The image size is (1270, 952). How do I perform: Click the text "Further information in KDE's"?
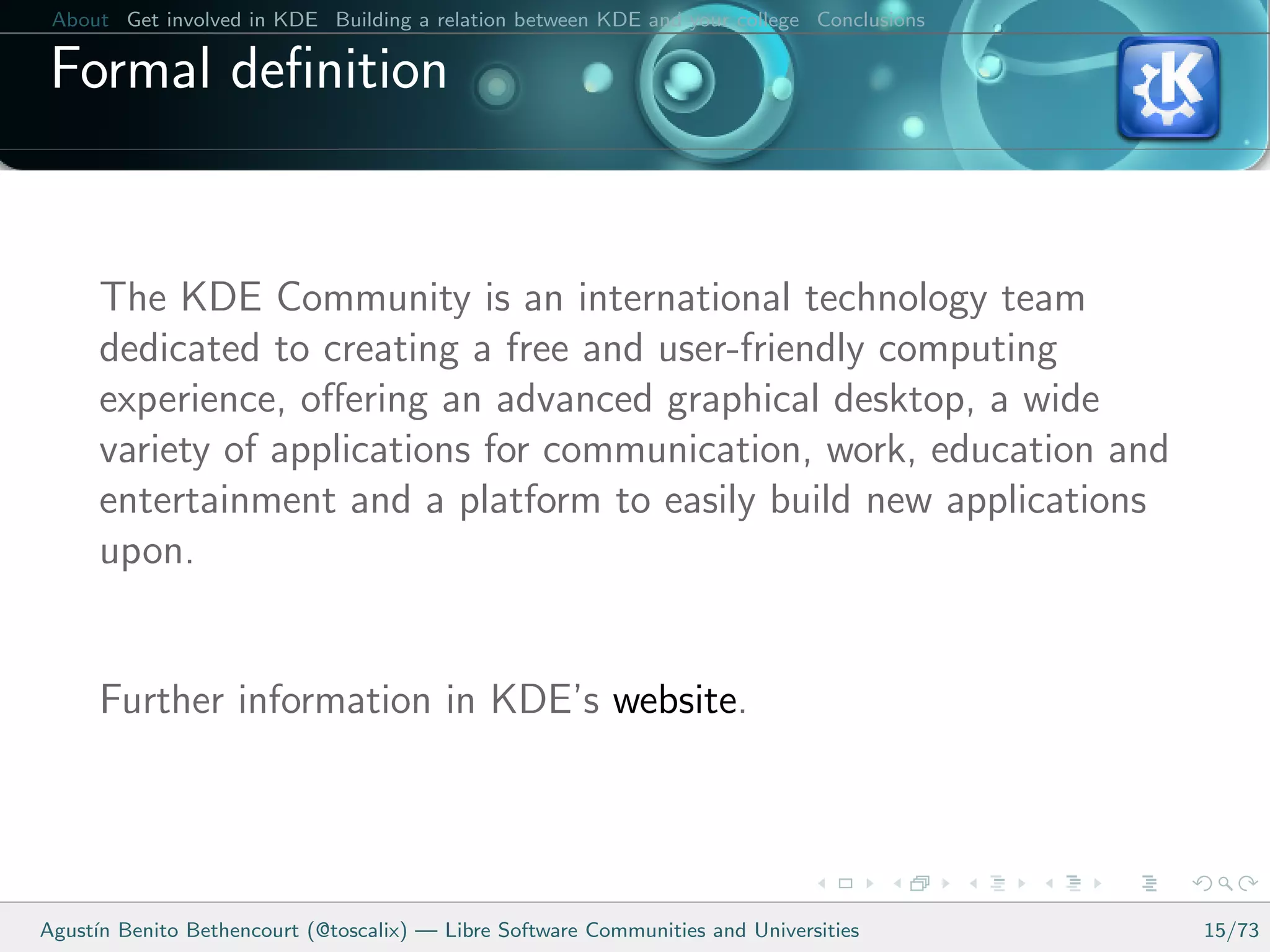[x=350, y=700]
